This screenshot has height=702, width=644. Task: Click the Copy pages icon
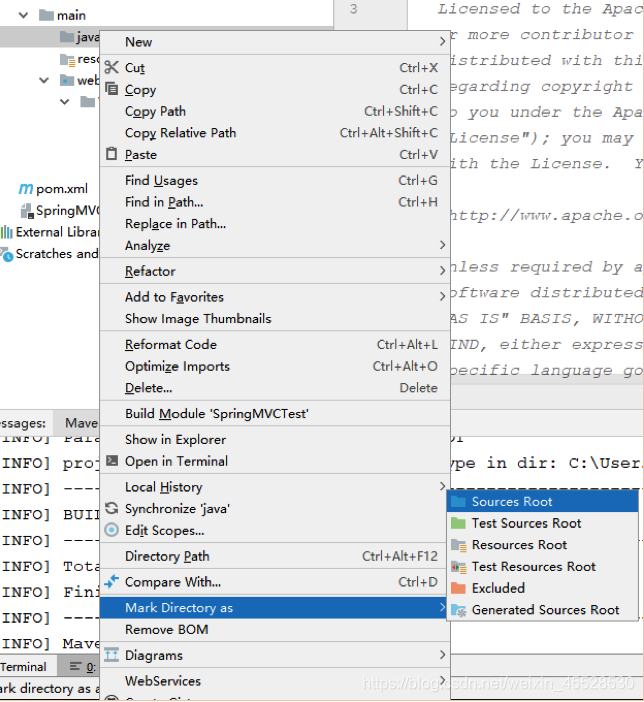point(112,89)
